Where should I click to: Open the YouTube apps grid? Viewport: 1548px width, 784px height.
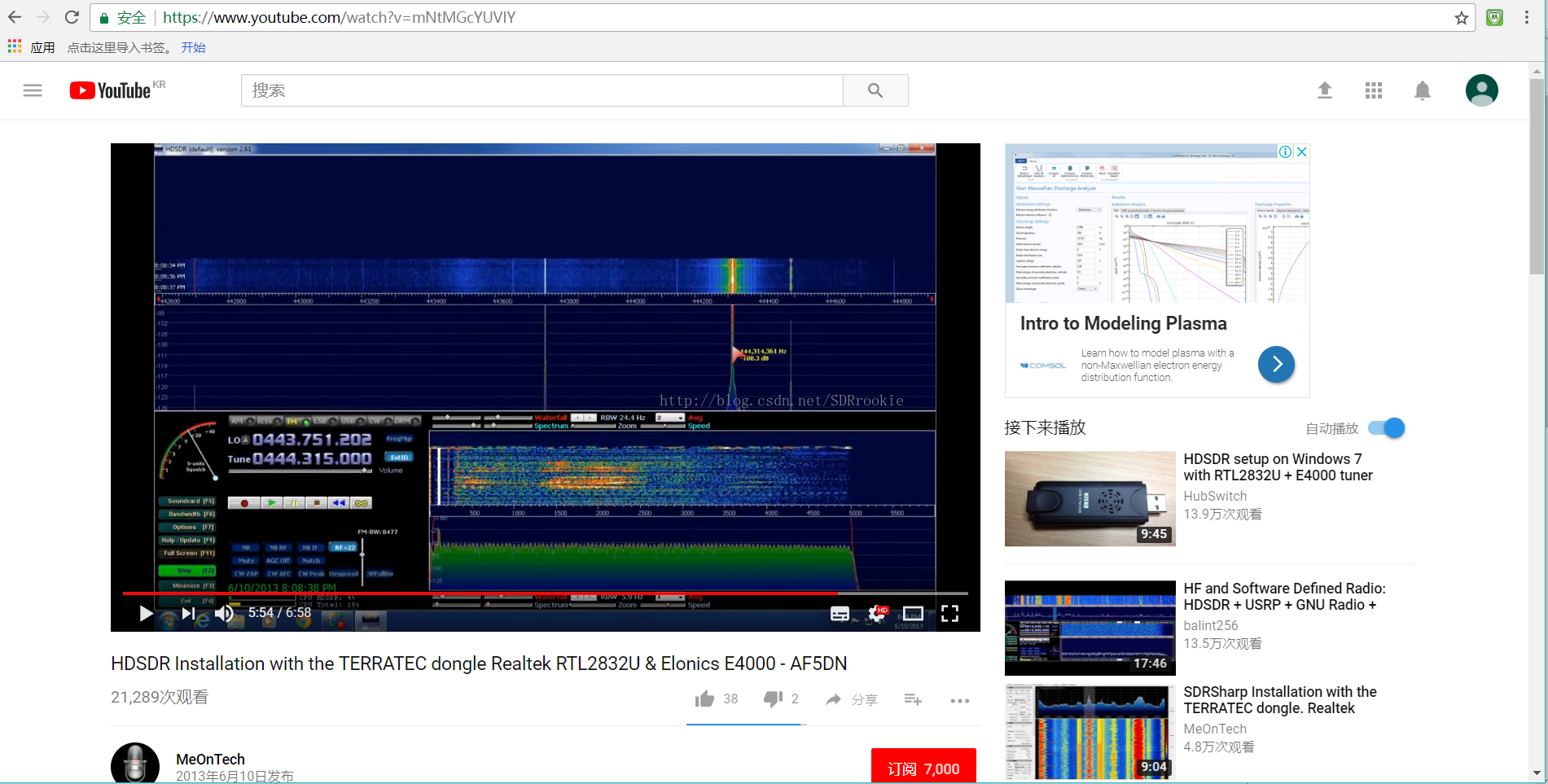coord(1374,90)
